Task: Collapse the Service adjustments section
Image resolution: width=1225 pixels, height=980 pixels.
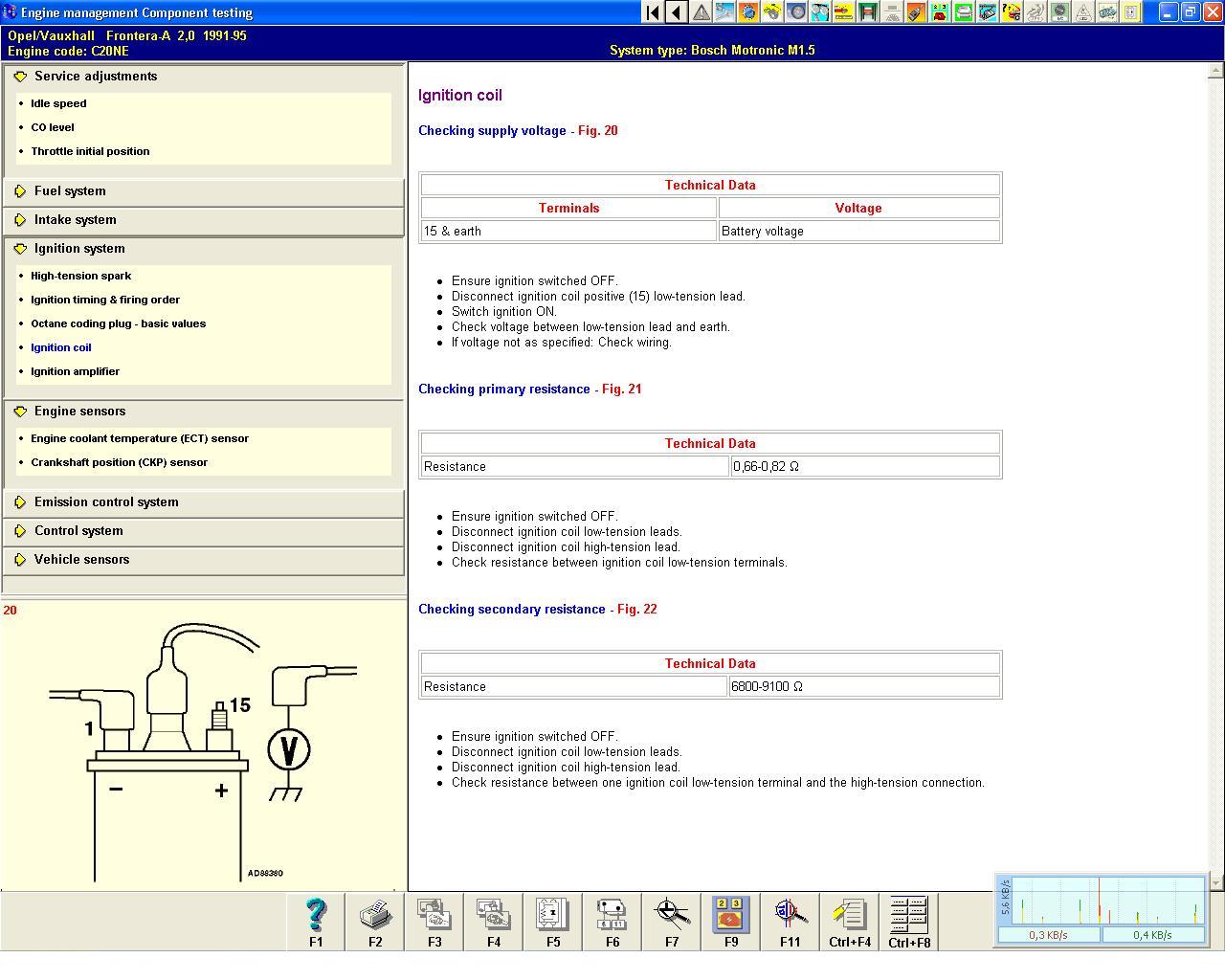Action: 96,77
